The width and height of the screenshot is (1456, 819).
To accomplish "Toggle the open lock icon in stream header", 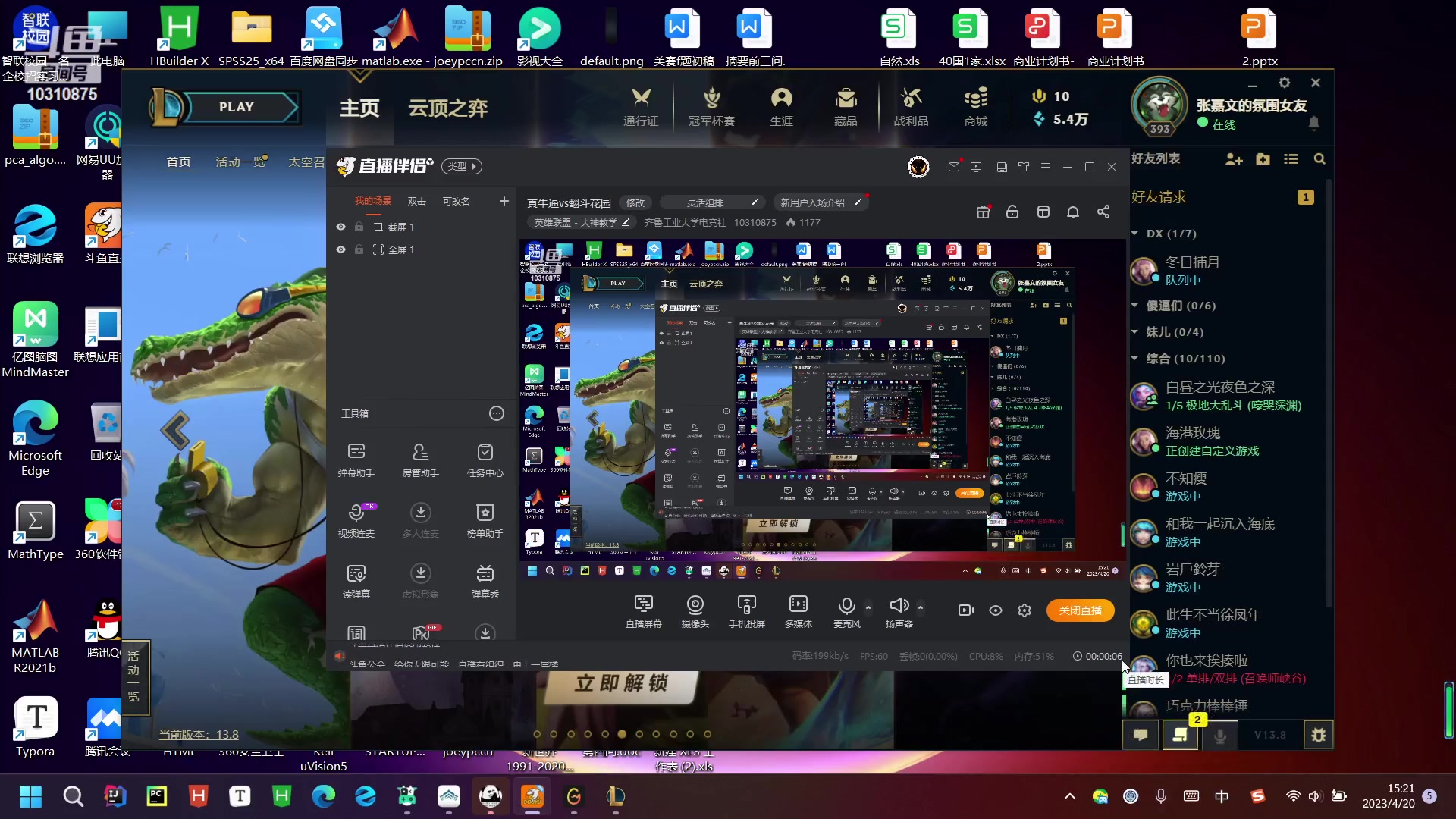I will click(1012, 212).
